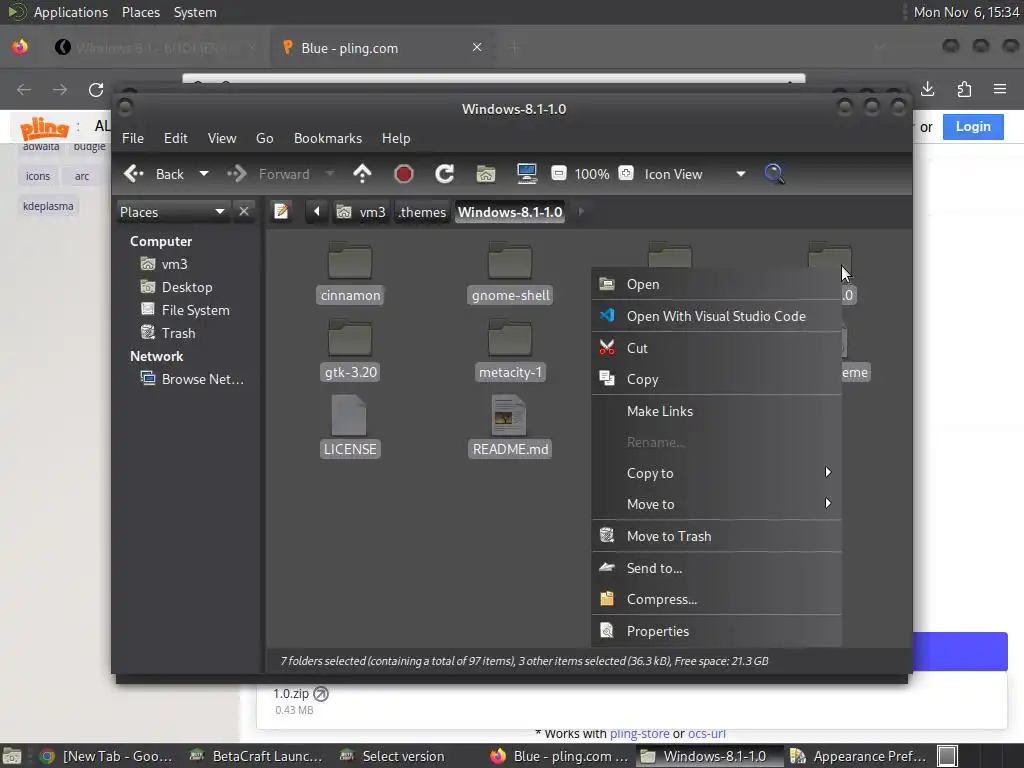Click the Back arrow icon in file manager

click(133, 174)
